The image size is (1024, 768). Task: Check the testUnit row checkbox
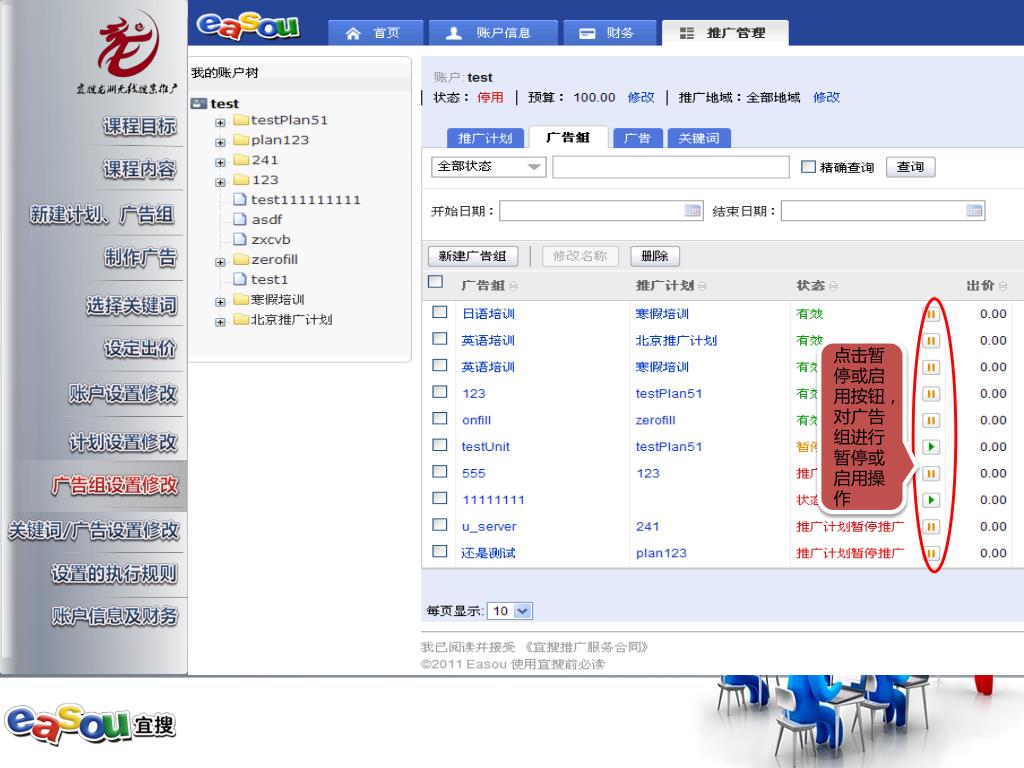440,445
